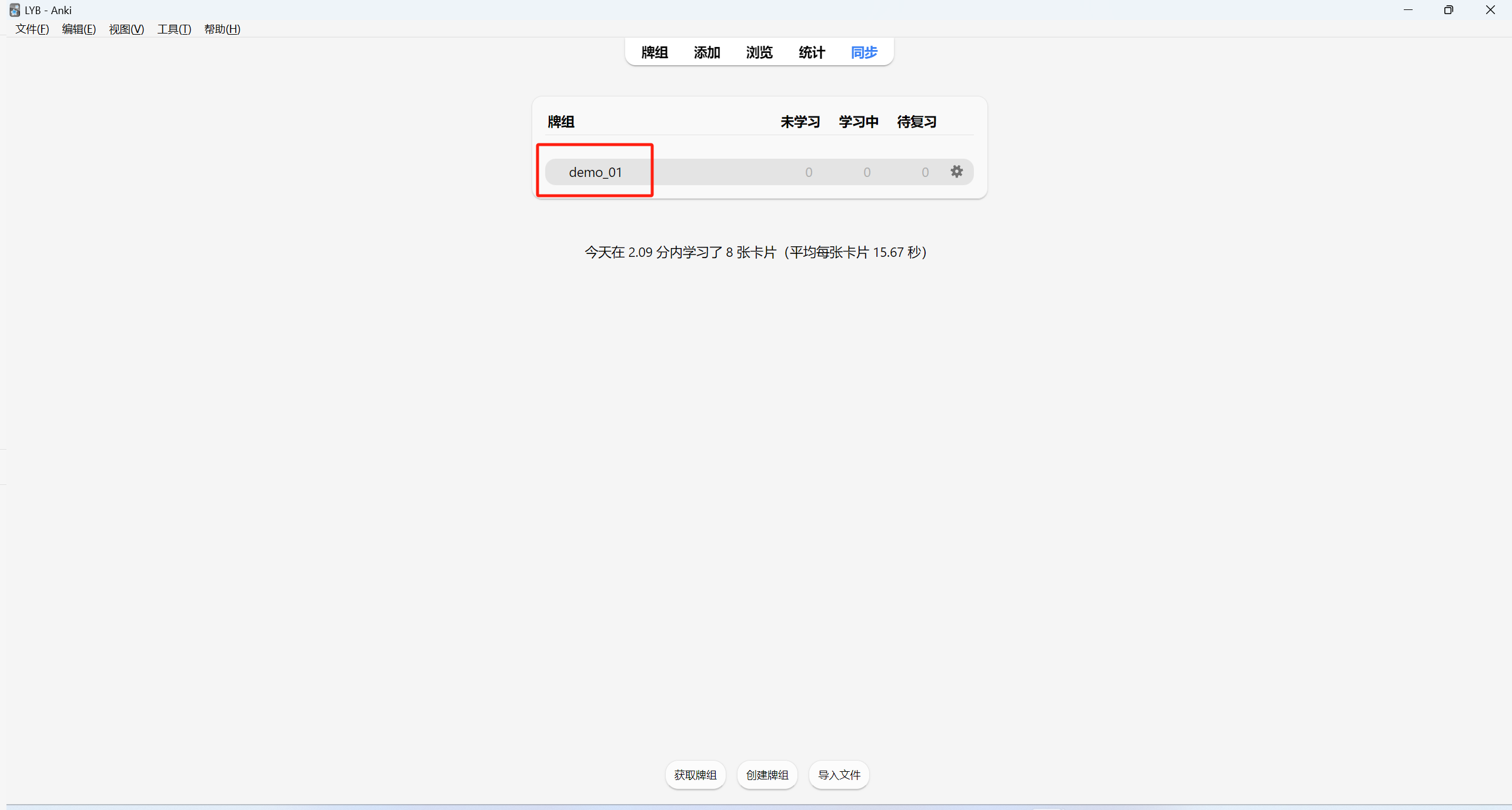Viewport: 1512px width, 810px height.
Task: Click the blue 同步 sync button
Action: click(x=864, y=52)
